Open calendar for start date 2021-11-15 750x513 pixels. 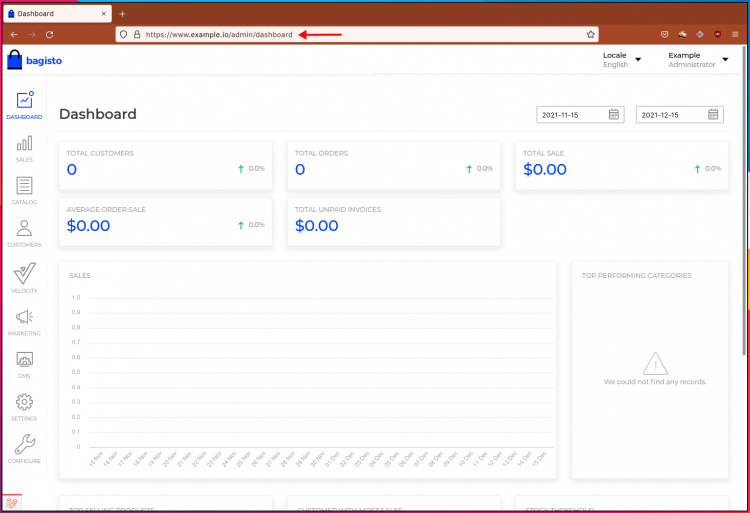click(x=615, y=115)
